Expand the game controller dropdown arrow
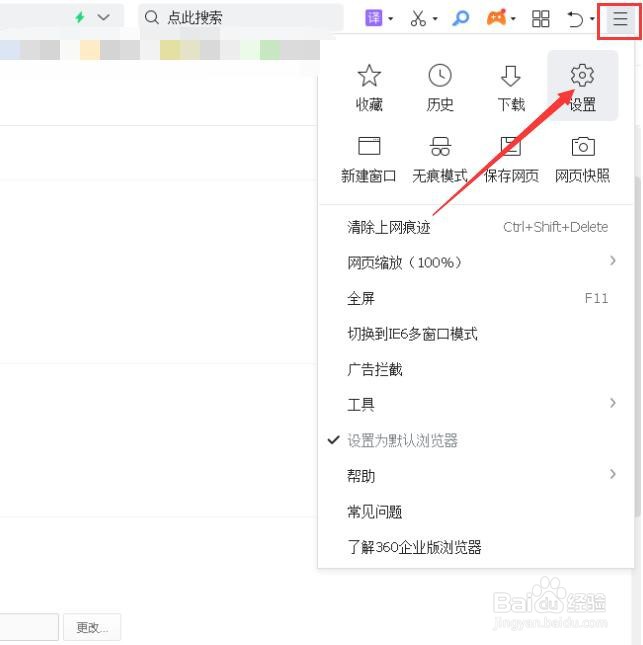Image resolution: width=643 pixels, height=645 pixels. coord(513,19)
